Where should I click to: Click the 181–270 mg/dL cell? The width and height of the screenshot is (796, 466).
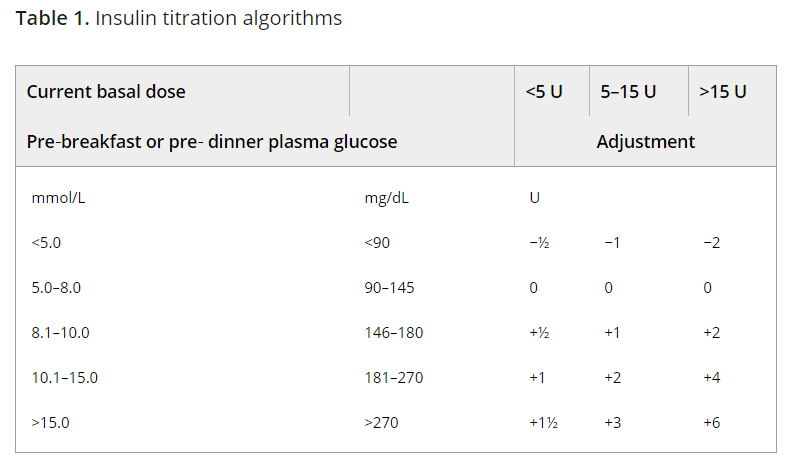pos(394,378)
